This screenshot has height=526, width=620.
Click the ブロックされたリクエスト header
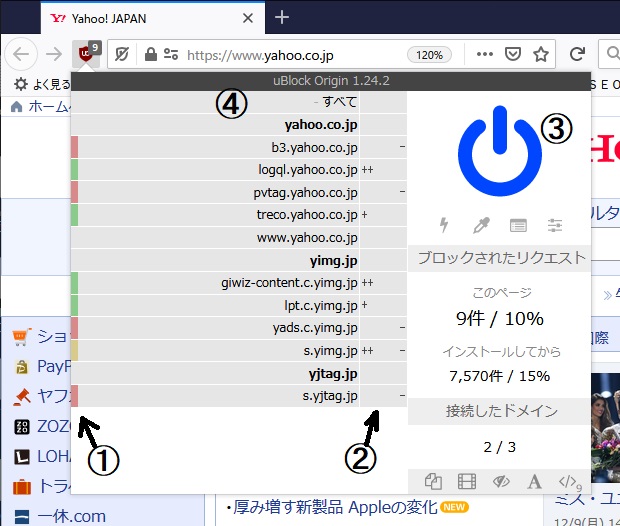pyautogui.click(x=499, y=259)
